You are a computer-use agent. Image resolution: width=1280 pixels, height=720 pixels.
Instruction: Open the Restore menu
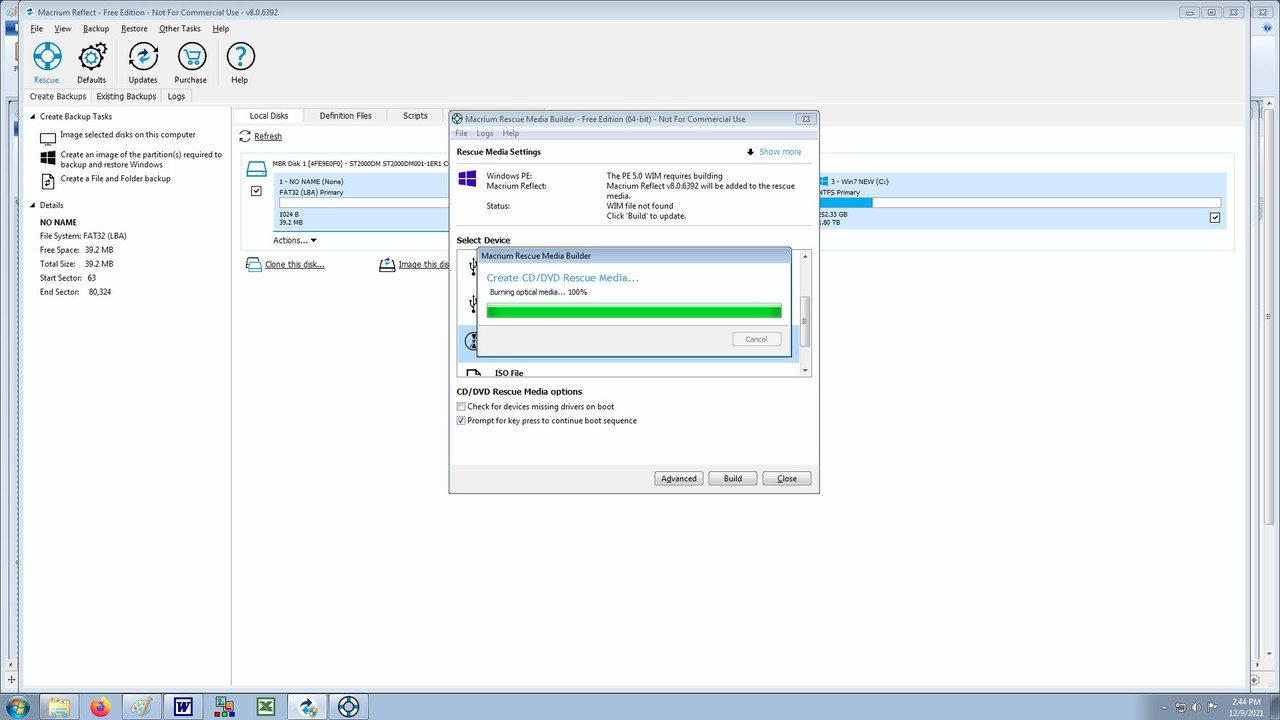(x=134, y=29)
